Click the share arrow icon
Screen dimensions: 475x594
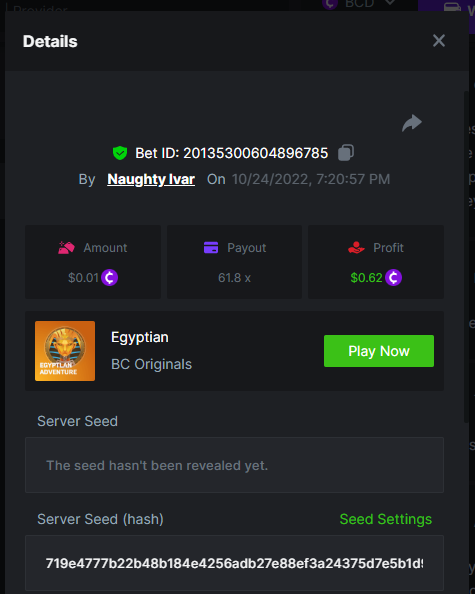tap(412, 123)
